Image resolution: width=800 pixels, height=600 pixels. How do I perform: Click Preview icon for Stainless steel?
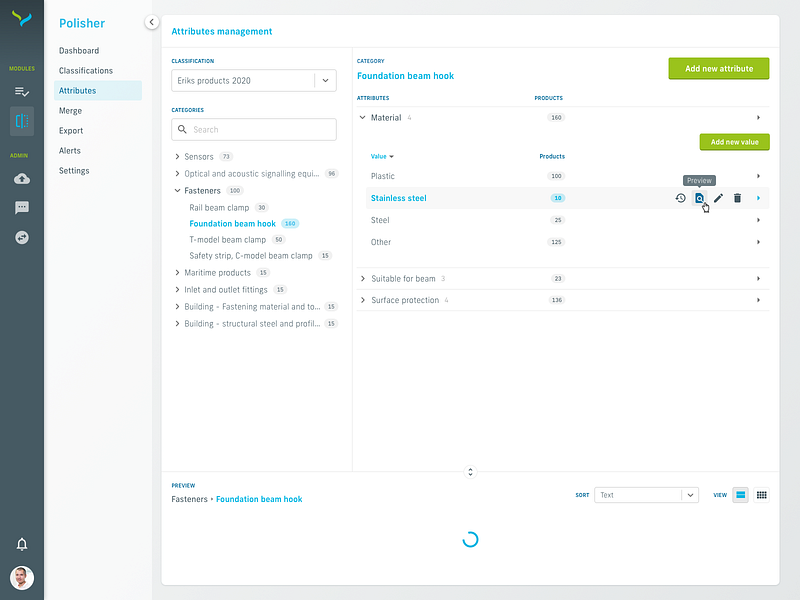699,198
